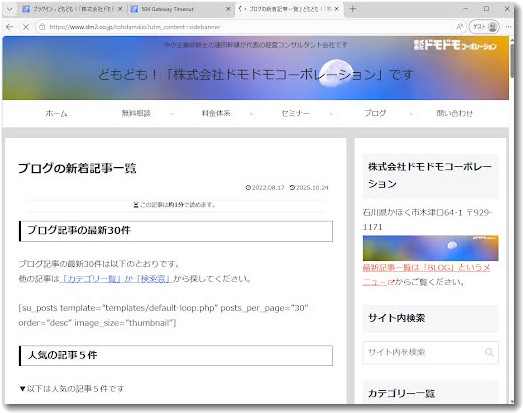The image size is (523, 413).
Task: Expand the 料金体系 submenu arrow
Action: [x=251, y=114]
